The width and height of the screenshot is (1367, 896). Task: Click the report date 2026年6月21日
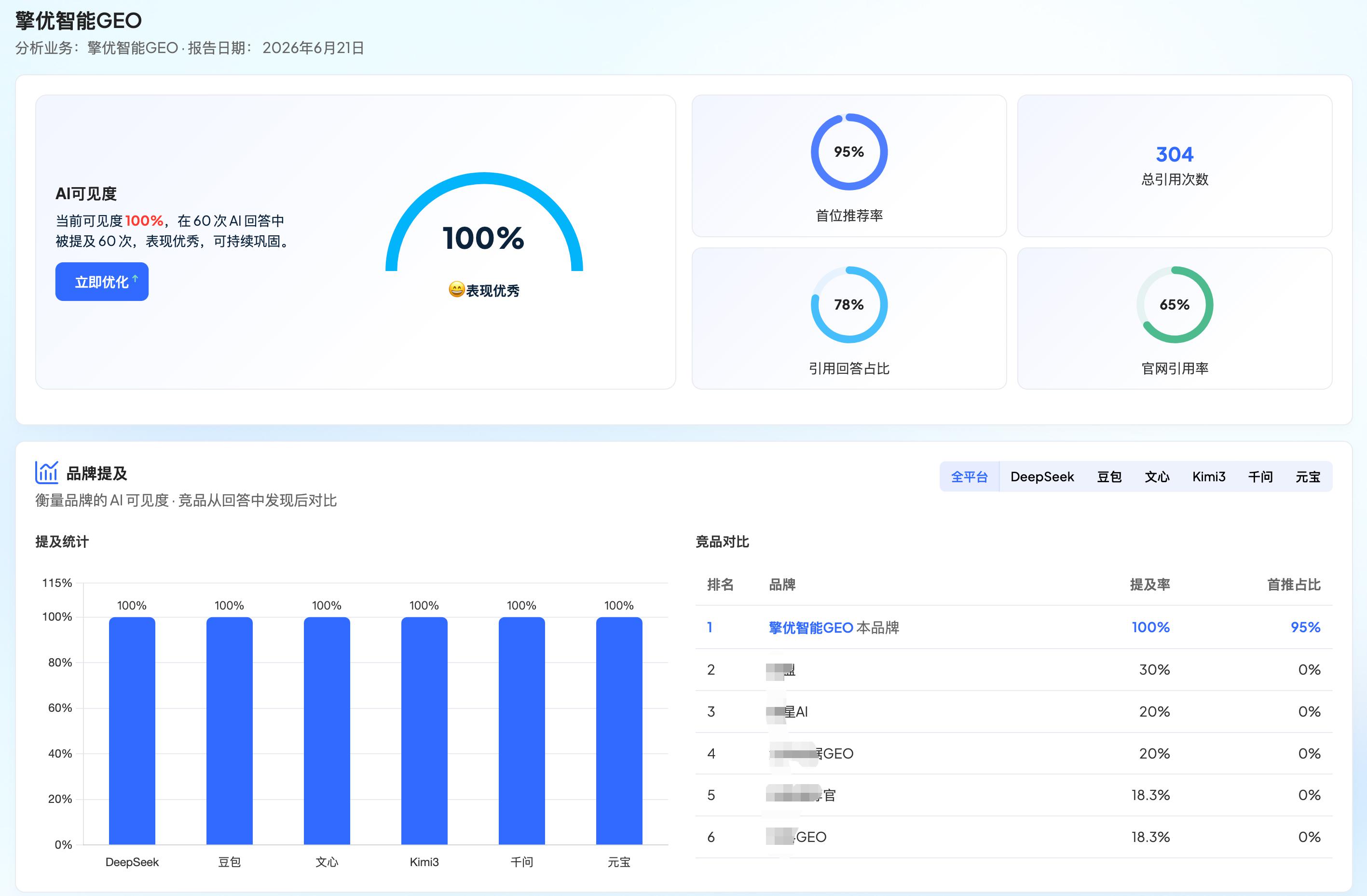(313, 48)
